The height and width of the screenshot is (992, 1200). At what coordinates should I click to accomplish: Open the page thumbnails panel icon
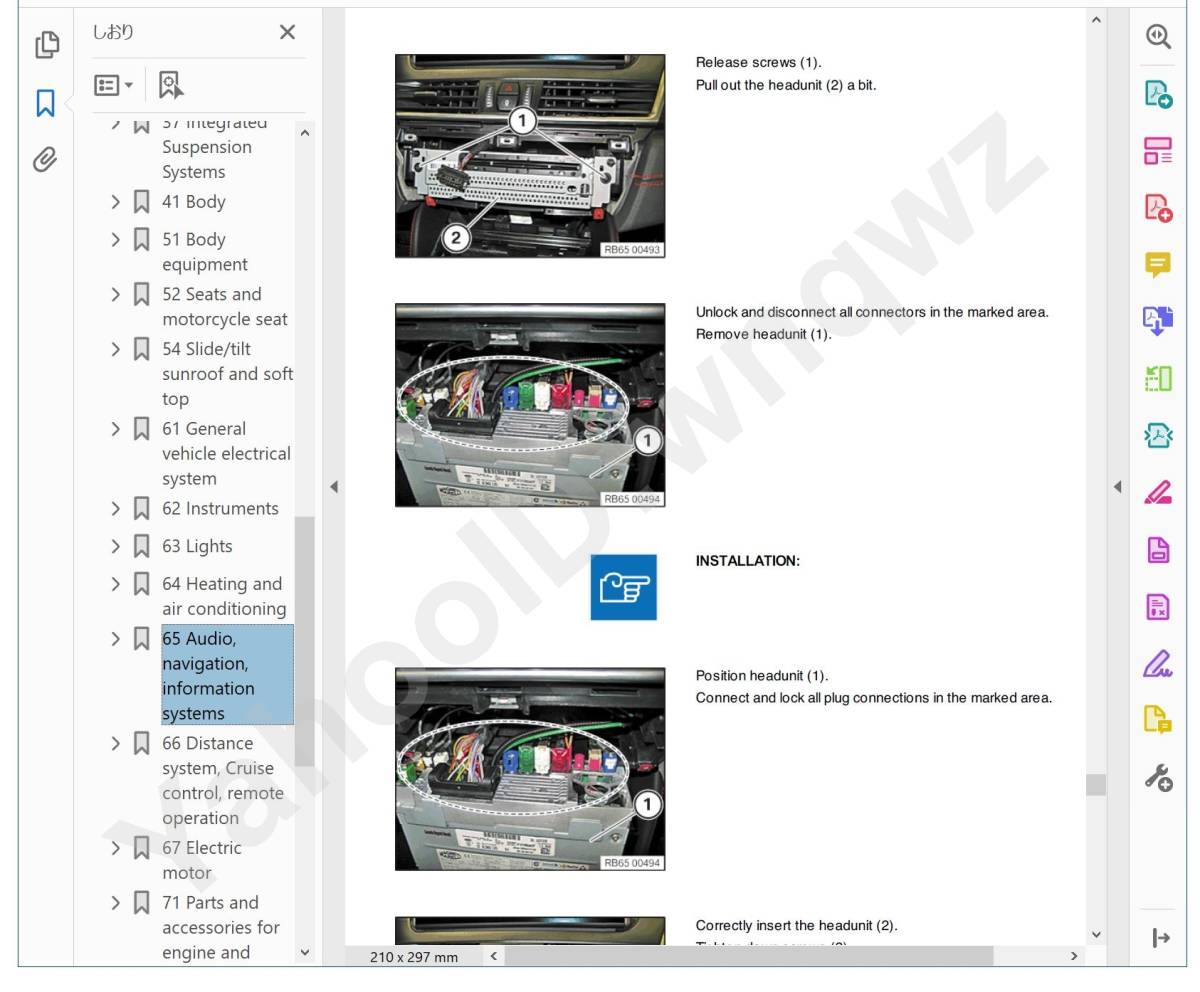pyautogui.click(x=46, y=44)
